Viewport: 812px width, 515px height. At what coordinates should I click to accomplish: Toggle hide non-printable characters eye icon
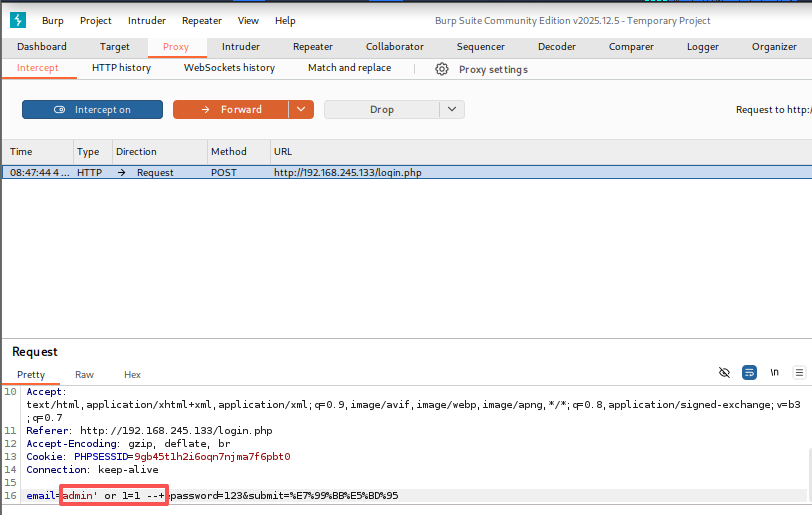724,373
